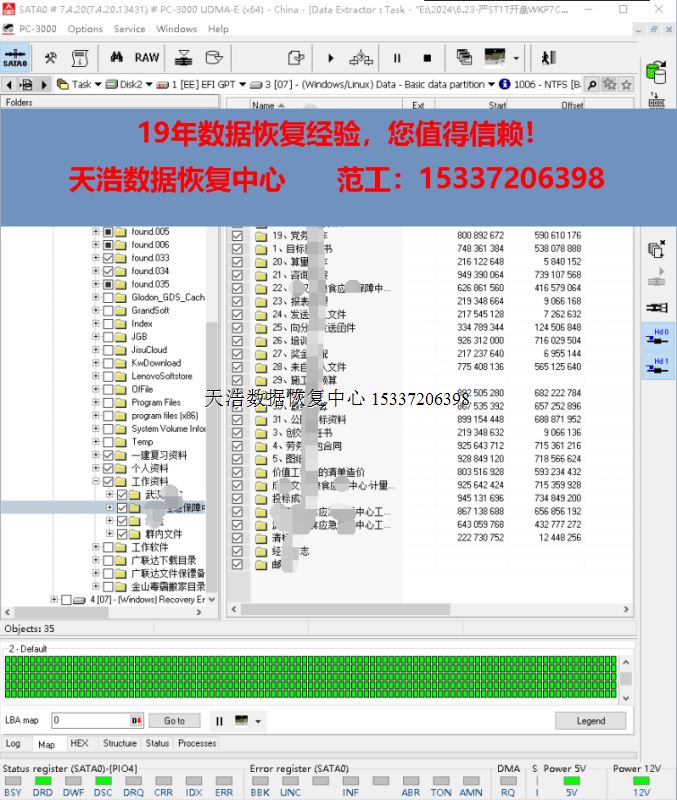Image resolution: width=677 pixels, height=800 pixels.
Task: Click the SATA0 port icon in toolbar
Action: tap(15, 57)
